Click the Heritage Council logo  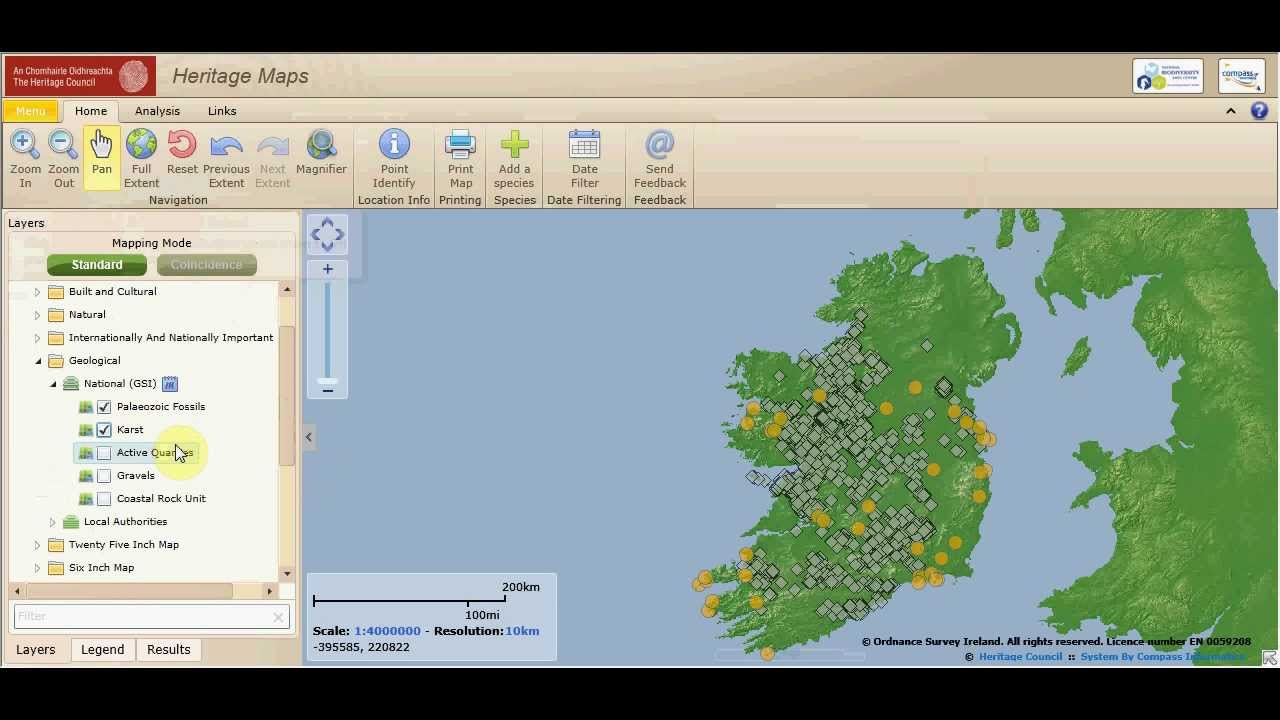coord(80,76)
